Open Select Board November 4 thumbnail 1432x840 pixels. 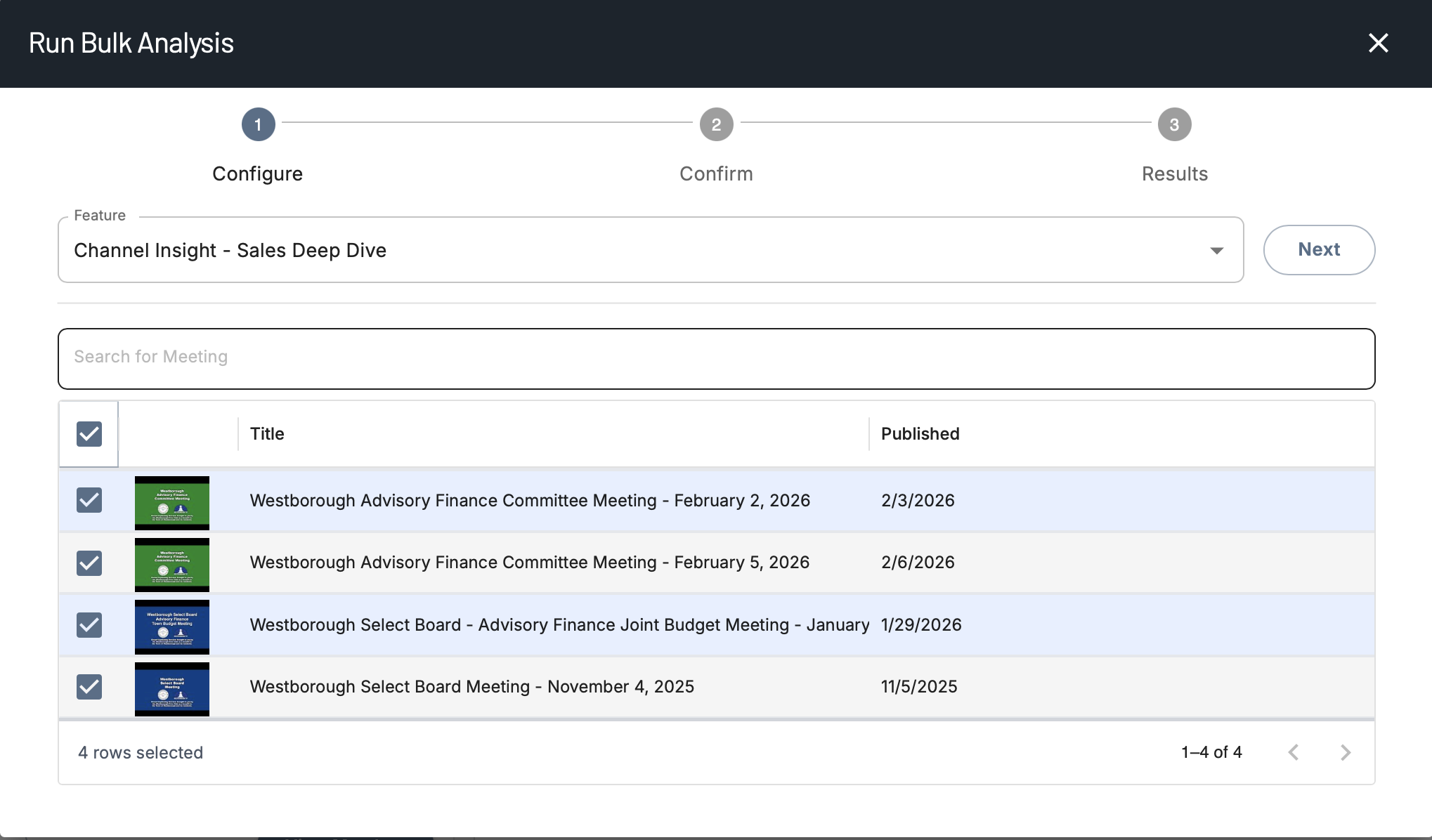pos(172,689)
